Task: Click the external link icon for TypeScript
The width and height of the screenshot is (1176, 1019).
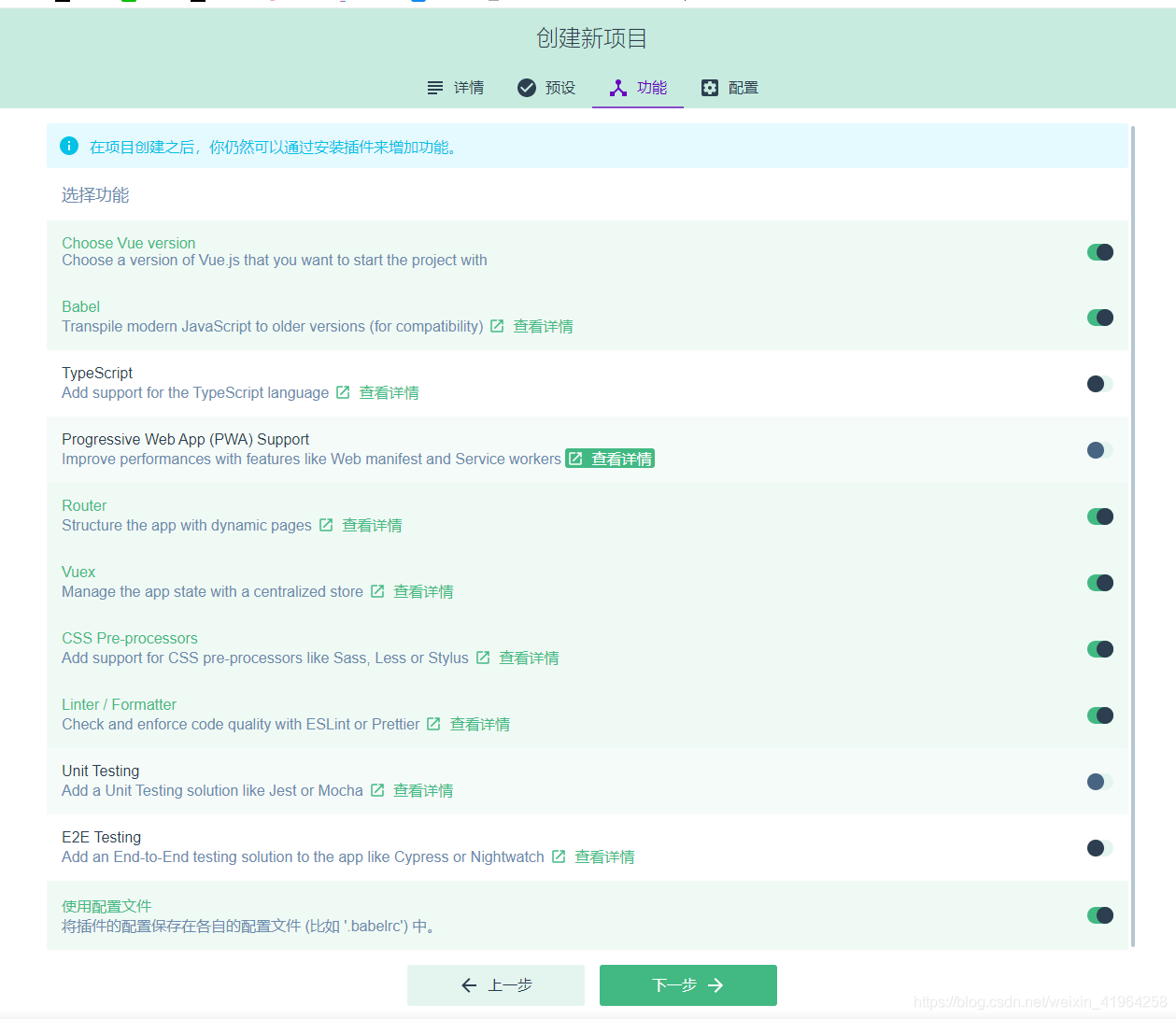Action: coord(342,392)
